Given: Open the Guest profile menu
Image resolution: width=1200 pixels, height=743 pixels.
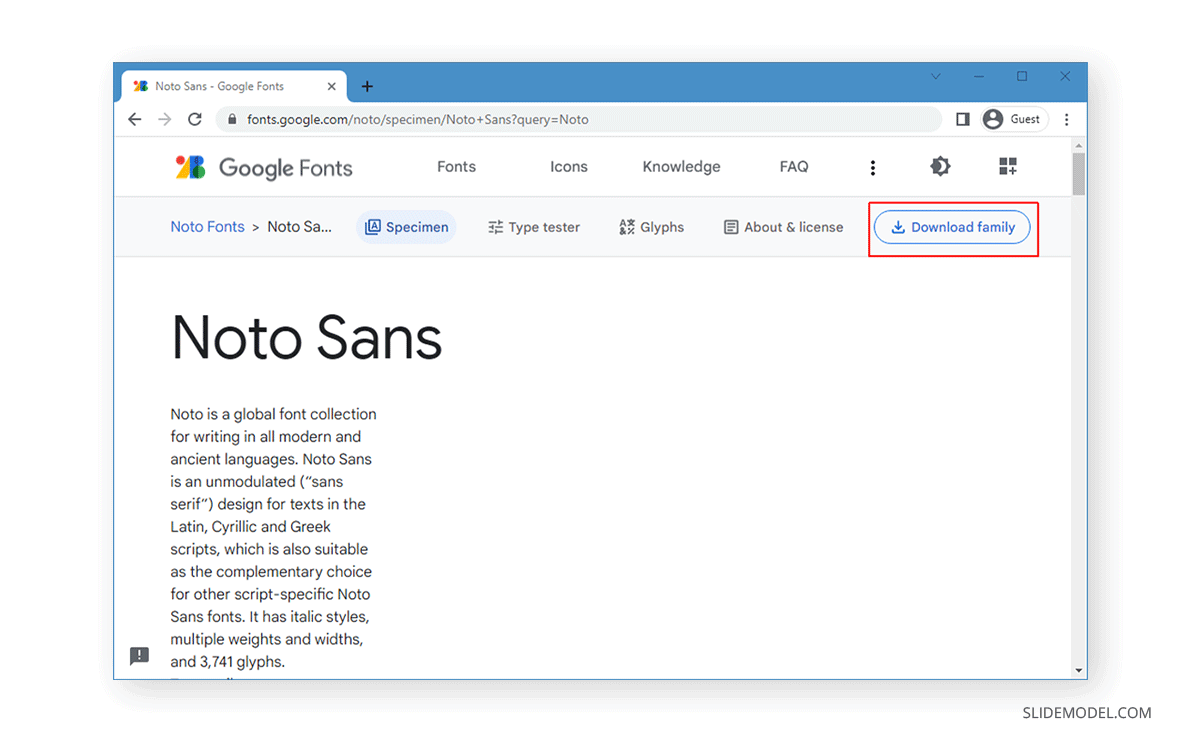Looking at the screenshot, I should [1014, 119].
